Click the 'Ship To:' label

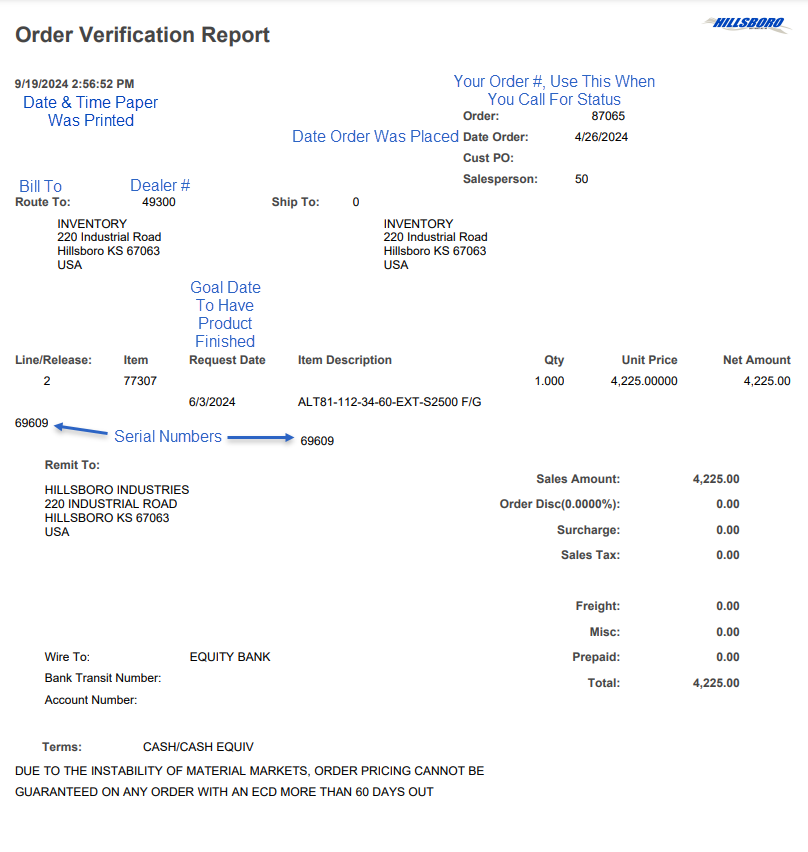tap(296, 202)
